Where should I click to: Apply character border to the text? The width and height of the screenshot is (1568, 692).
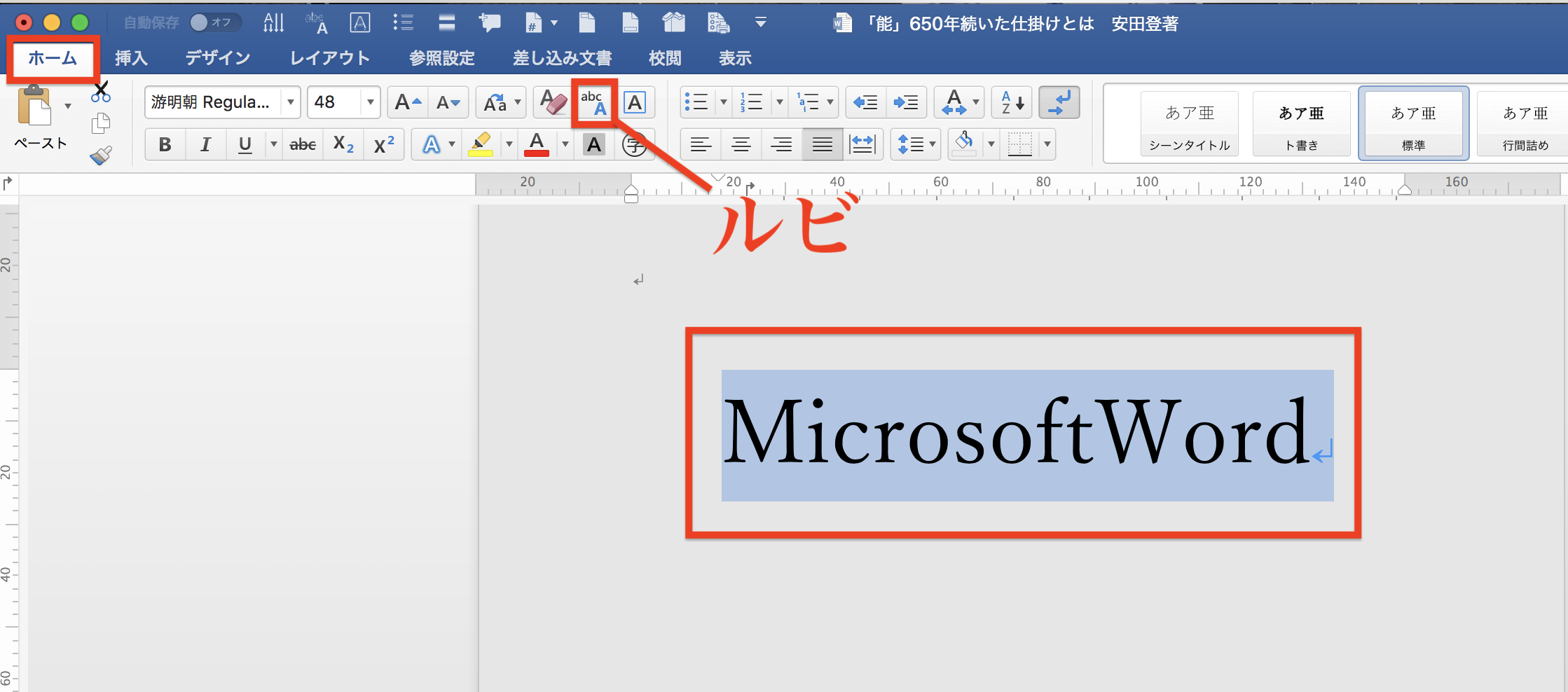[x=635, y=103]
